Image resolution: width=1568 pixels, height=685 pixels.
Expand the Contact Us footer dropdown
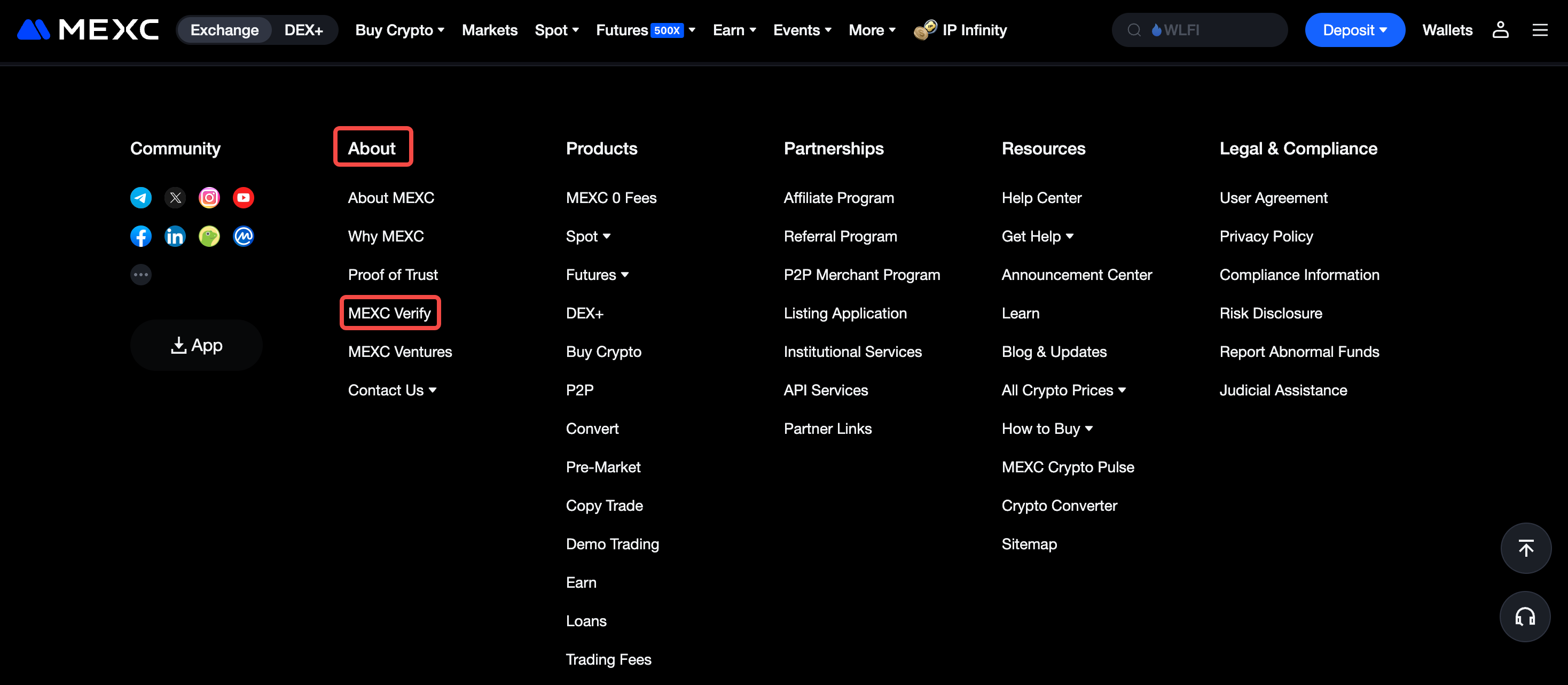click(392, 390)
